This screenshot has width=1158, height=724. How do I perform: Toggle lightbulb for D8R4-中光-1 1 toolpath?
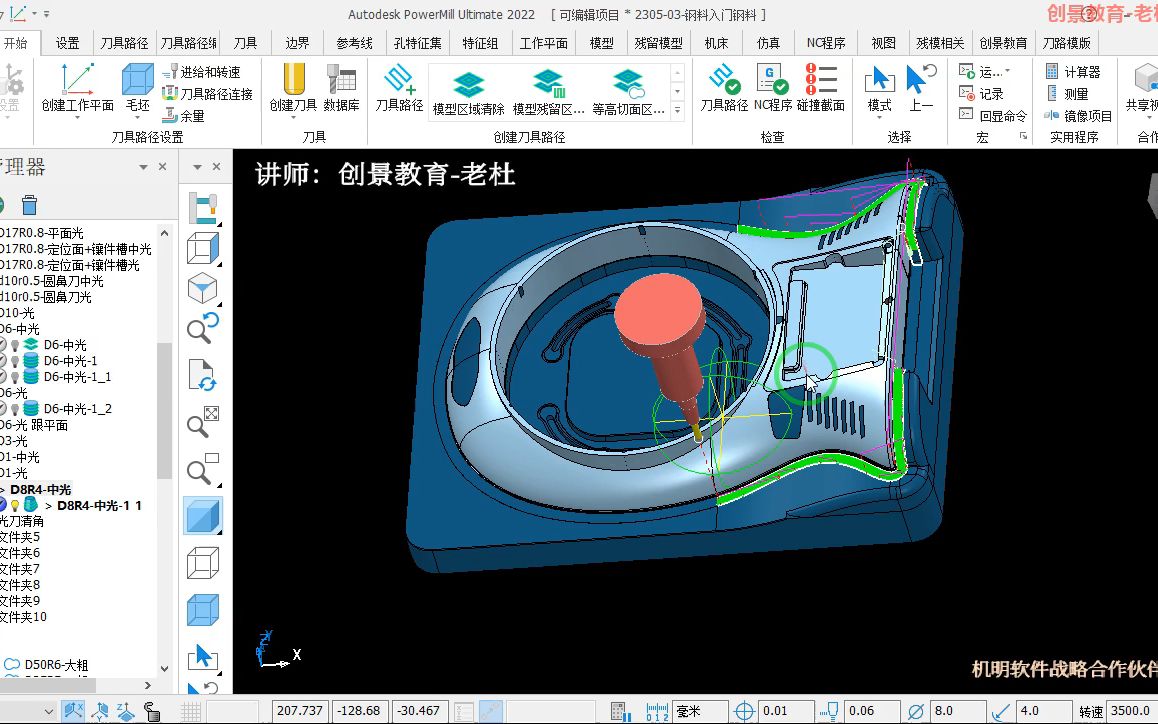tap(14, 505)
